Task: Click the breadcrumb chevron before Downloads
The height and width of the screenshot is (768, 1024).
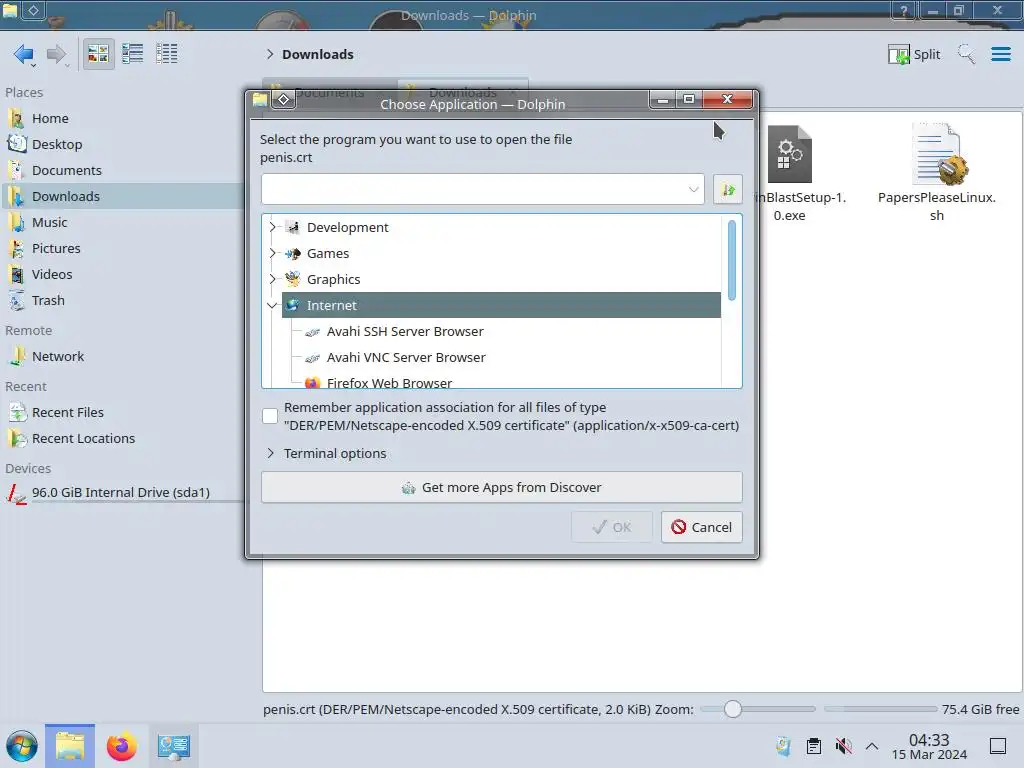Action: 270,54
